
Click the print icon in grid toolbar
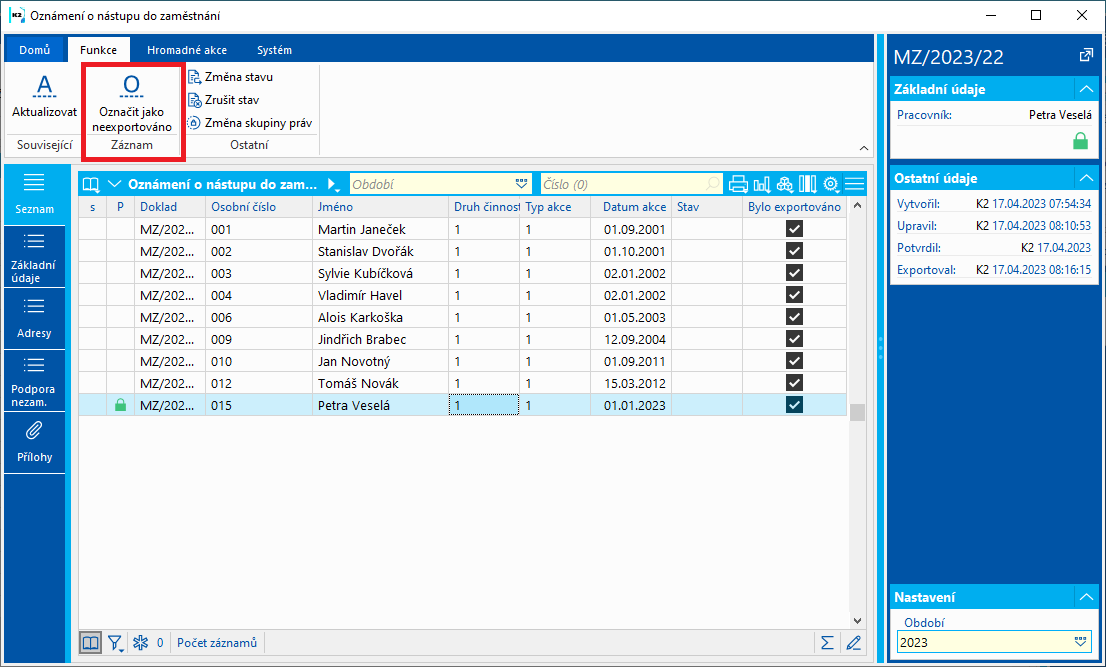[x=738, y=185]
